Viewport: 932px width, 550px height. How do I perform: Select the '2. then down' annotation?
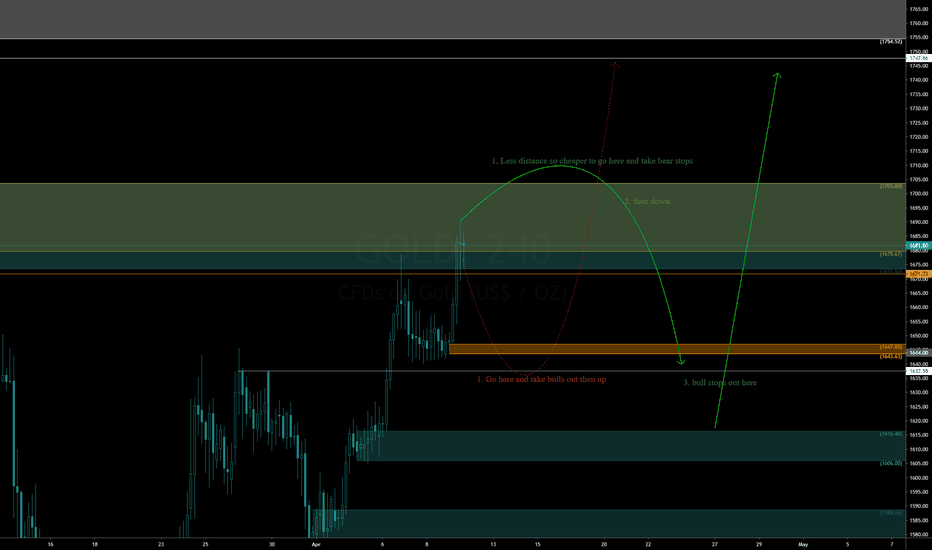point(647,202)
